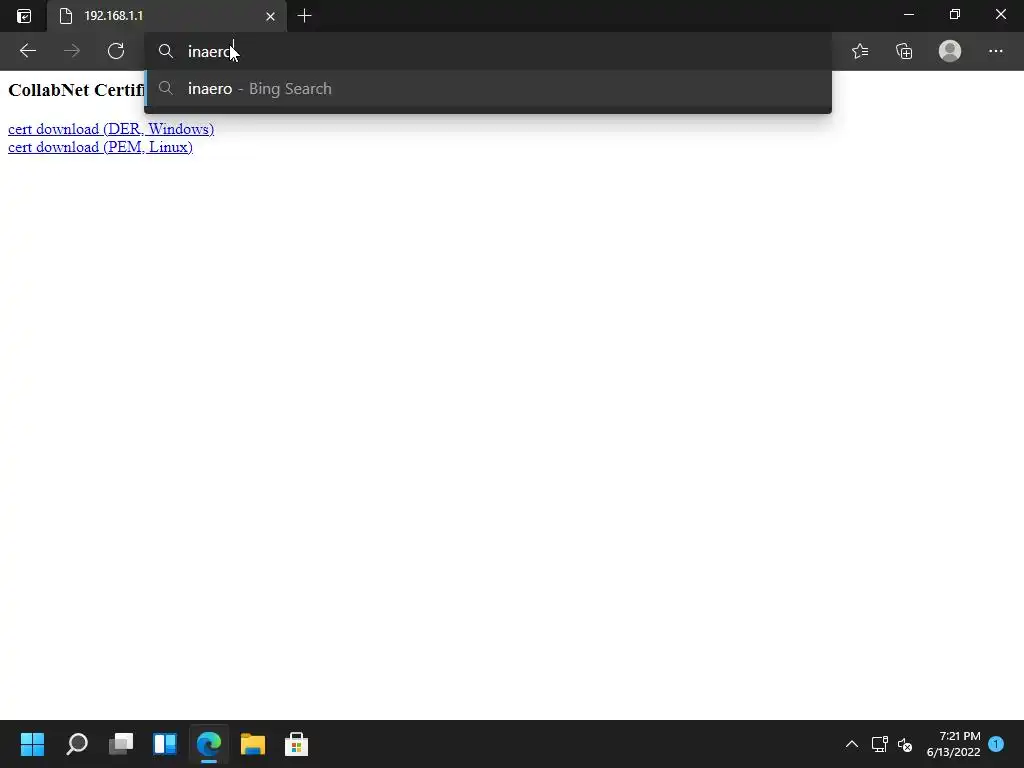Click the network status tray icon
Viewport: 1024px width, 768px height.
(x=880, y=744)
